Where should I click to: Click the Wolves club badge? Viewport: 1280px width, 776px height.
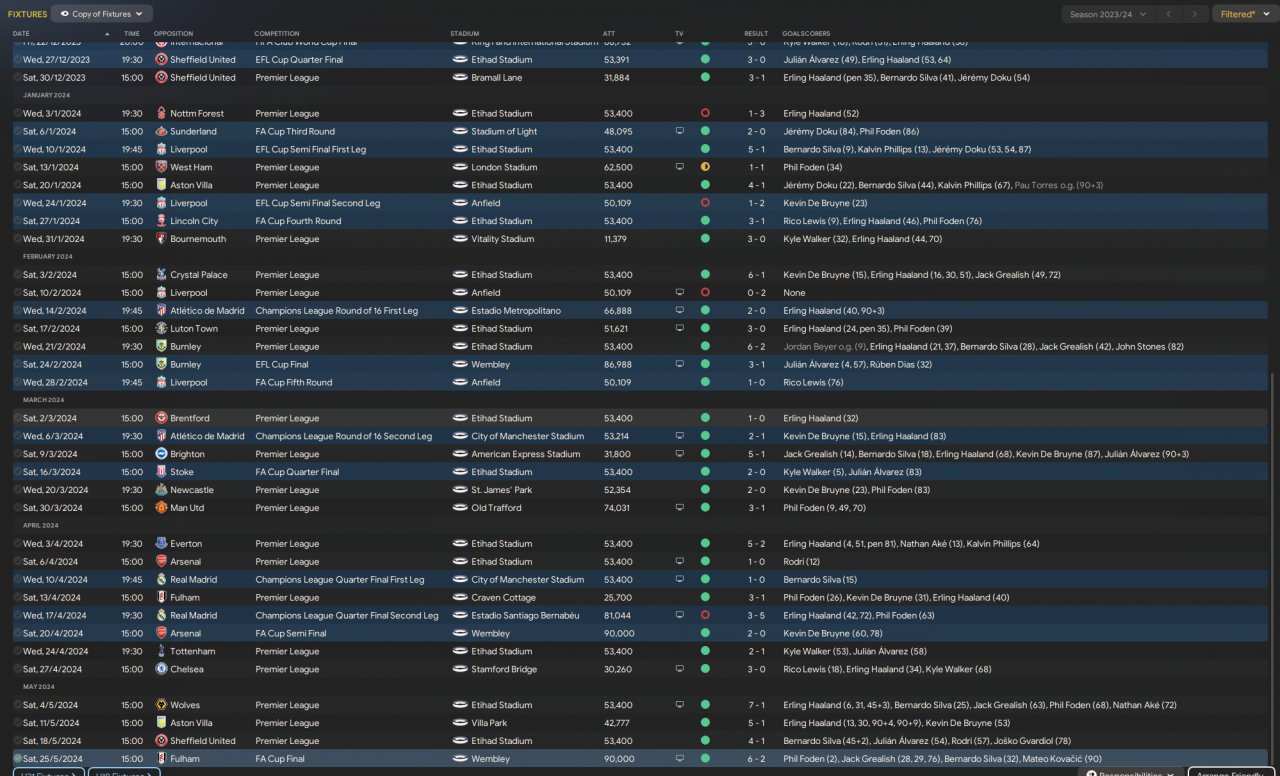tap(161, 705)
